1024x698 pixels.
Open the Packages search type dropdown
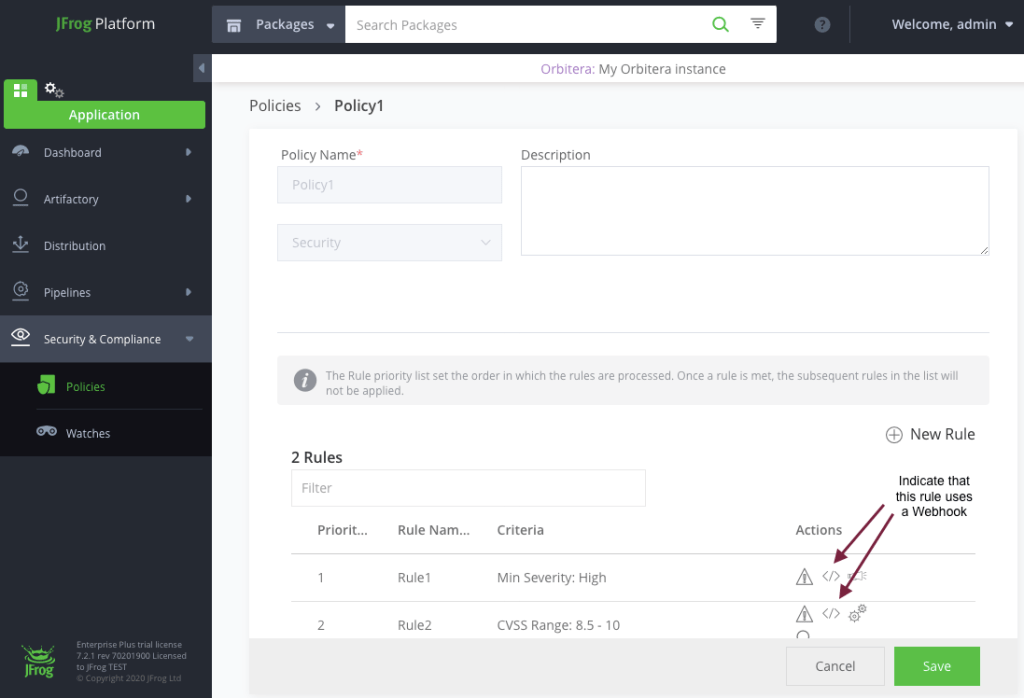279,25
